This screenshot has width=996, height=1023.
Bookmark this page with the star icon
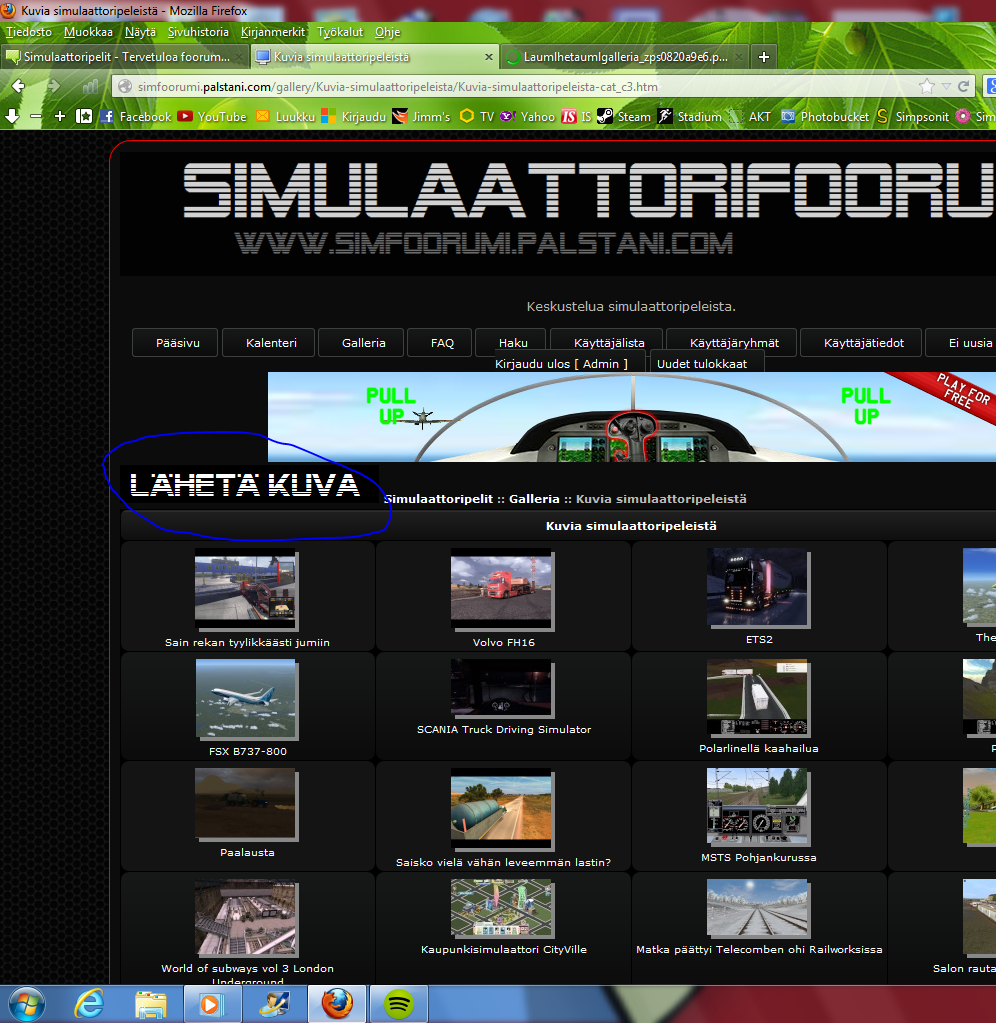926,86
